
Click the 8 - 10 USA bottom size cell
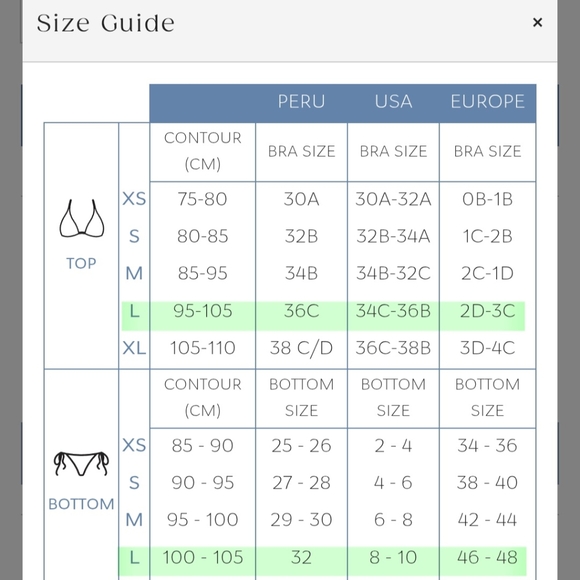click(x=393, y=557)
